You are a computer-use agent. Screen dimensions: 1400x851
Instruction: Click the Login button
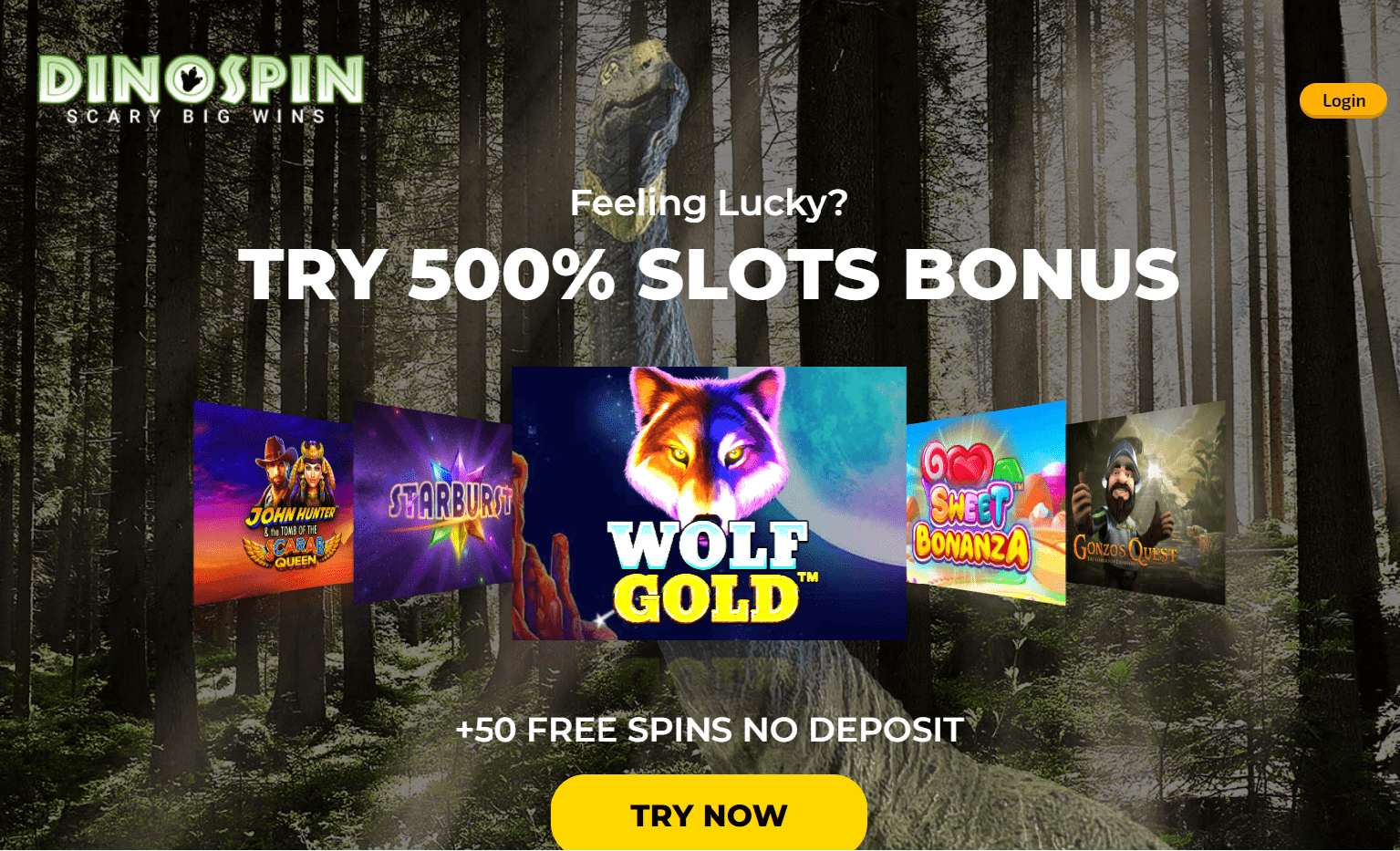[x=1343, y=100]
